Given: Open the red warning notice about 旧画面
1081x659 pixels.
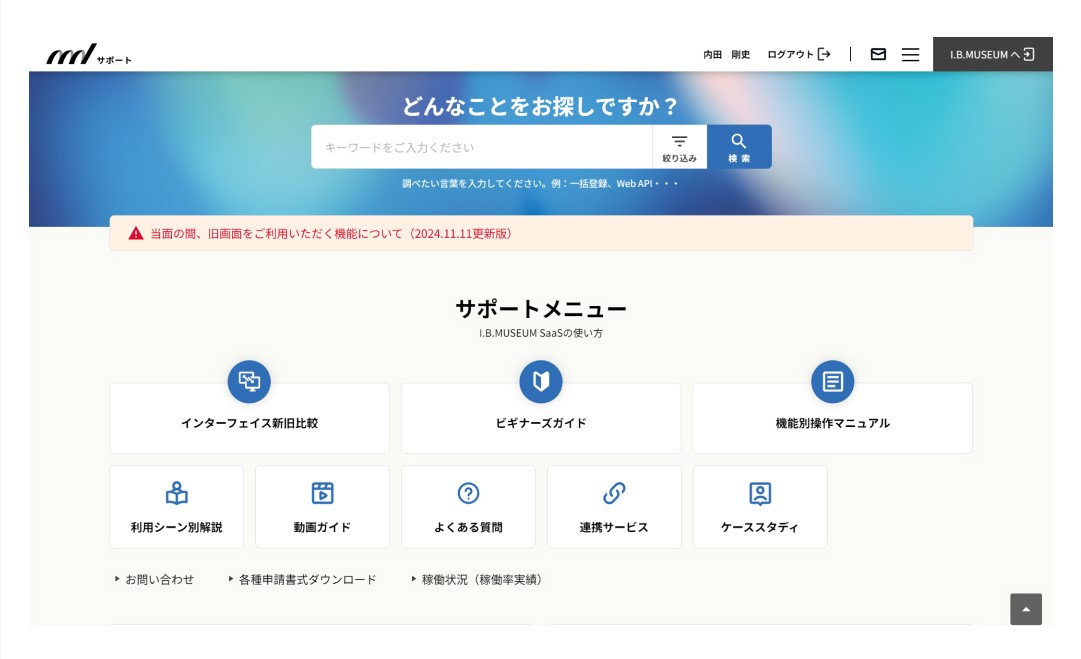Looking at the screenshot, I should pos(331,233).
